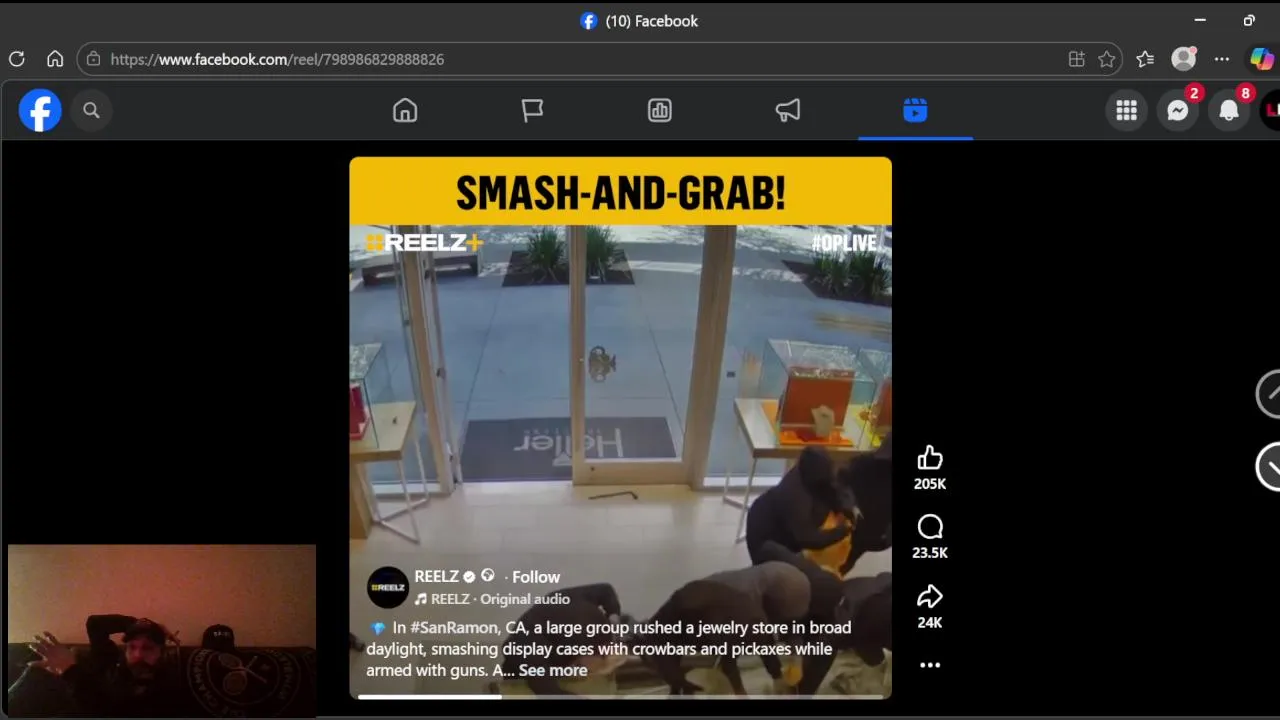Open the Professional dashboard chart icon
The height and width of the screenshot is (720, 1280).
click(660, 110)
